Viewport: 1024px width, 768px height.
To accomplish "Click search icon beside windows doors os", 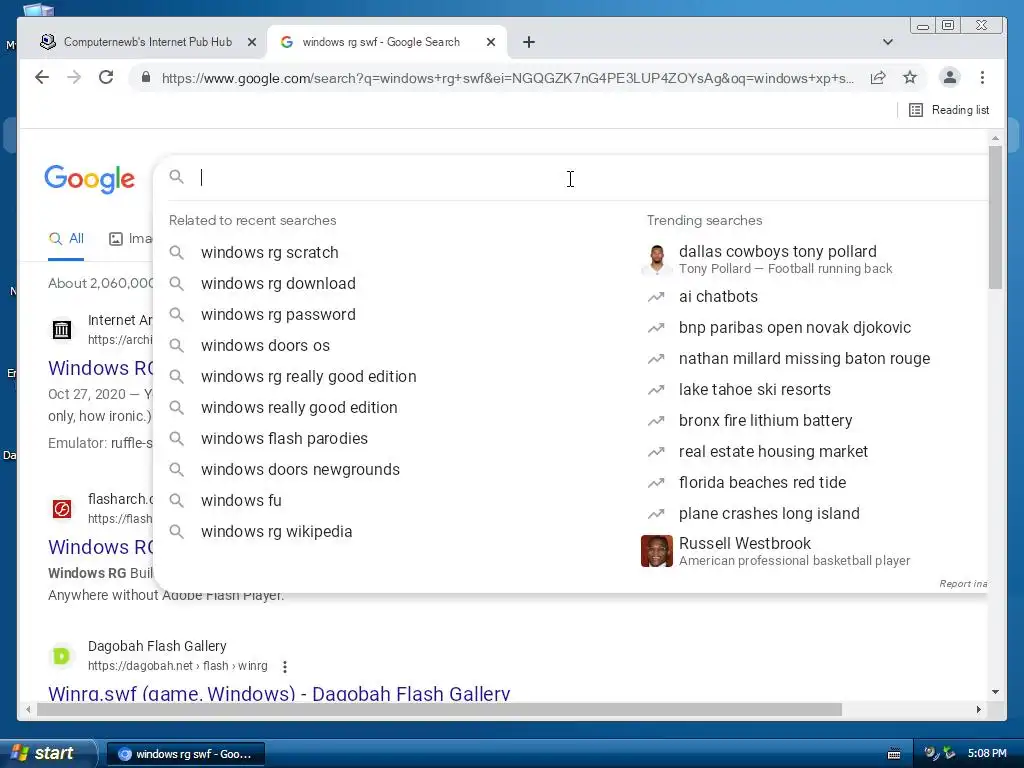I will [x=176, y=345].
